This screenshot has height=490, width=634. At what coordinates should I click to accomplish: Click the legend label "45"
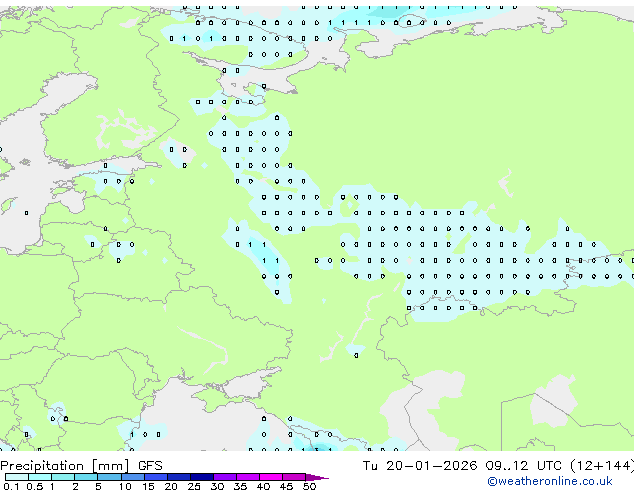[x=286, y=486]
